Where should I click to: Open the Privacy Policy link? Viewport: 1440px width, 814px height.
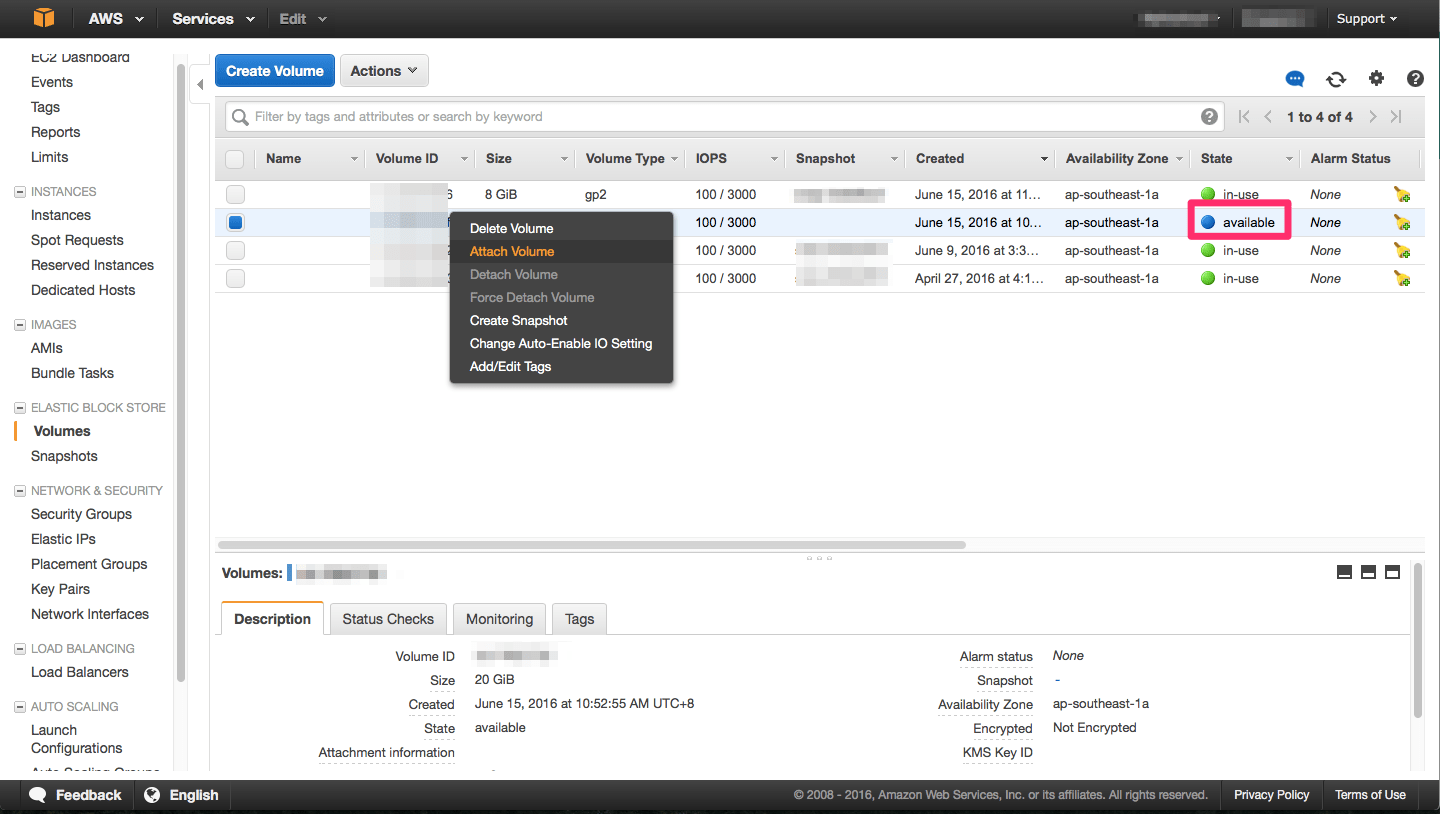tap(1271, 794)
